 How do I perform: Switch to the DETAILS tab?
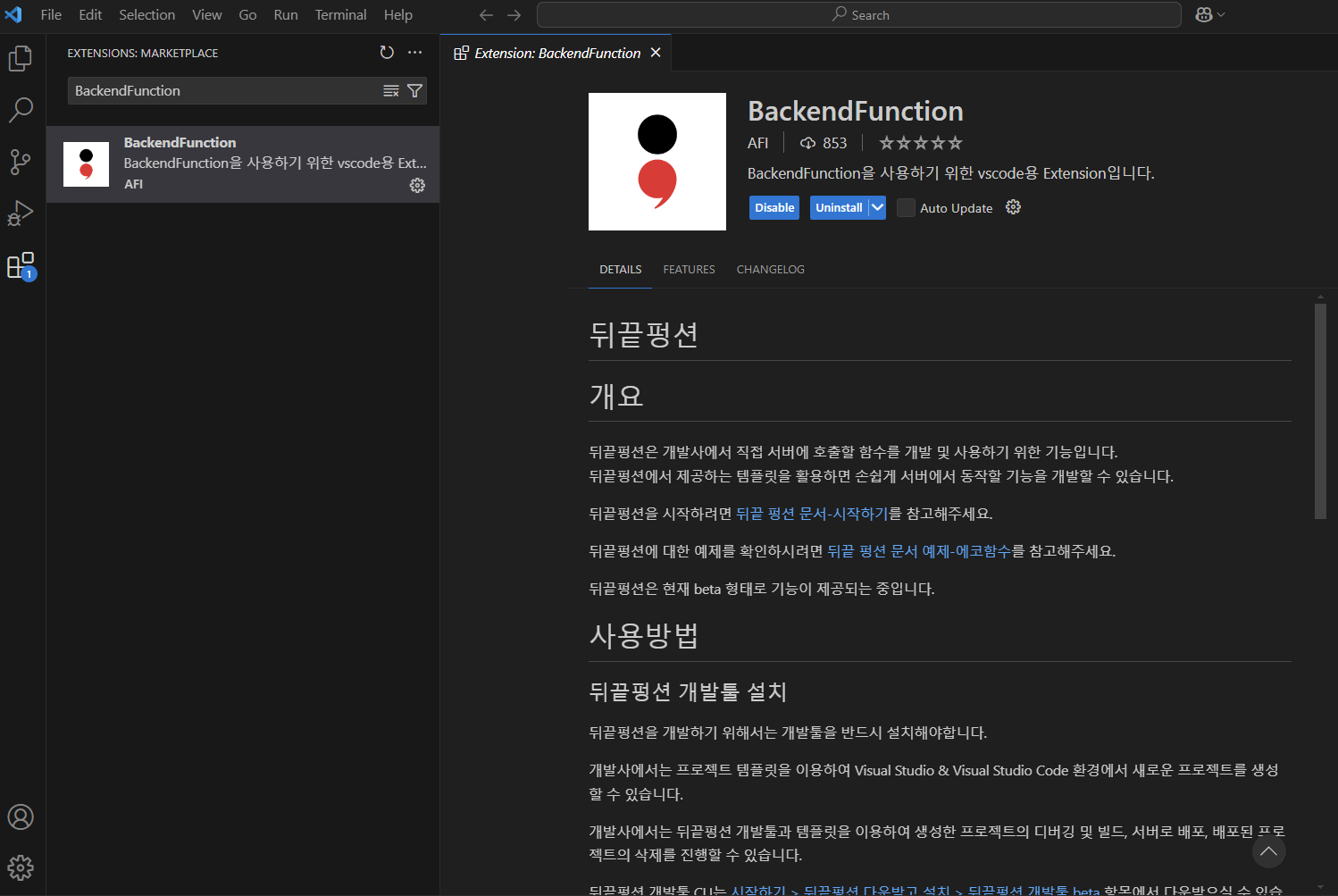621,270
